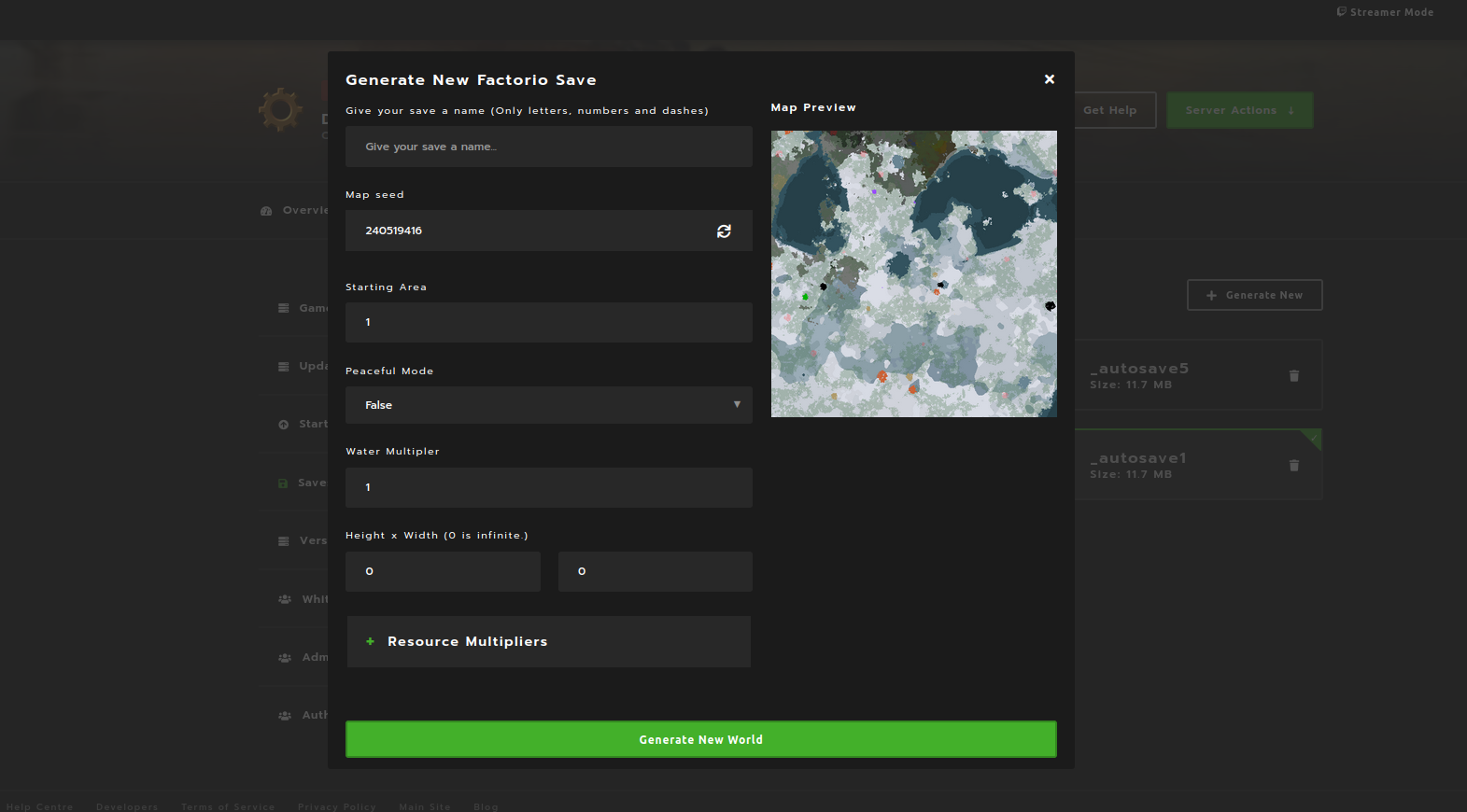The height and width of the screenshot is (812, 1467).
Task: Click the Generate New World button
Action: click(701, 739)
